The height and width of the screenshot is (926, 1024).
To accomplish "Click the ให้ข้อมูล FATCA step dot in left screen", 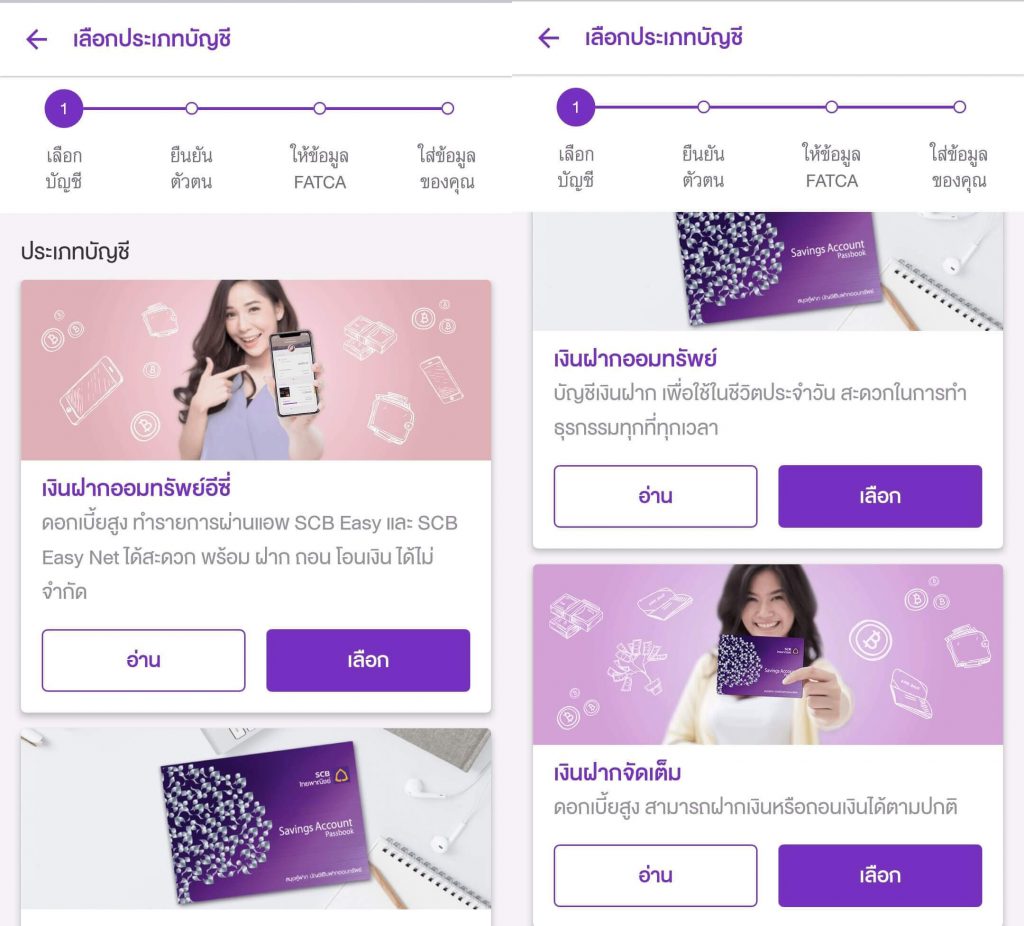I will (x=319, y=108).
